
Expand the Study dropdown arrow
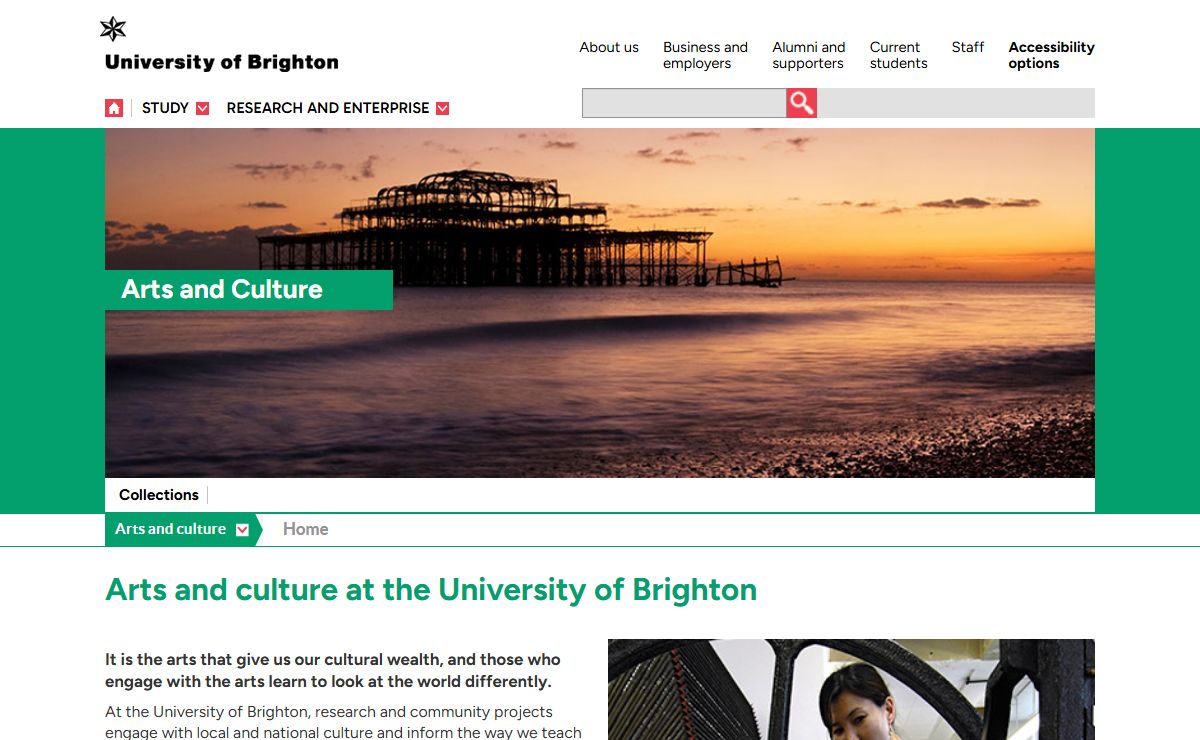pyautogui.click(x=203, y=108)
